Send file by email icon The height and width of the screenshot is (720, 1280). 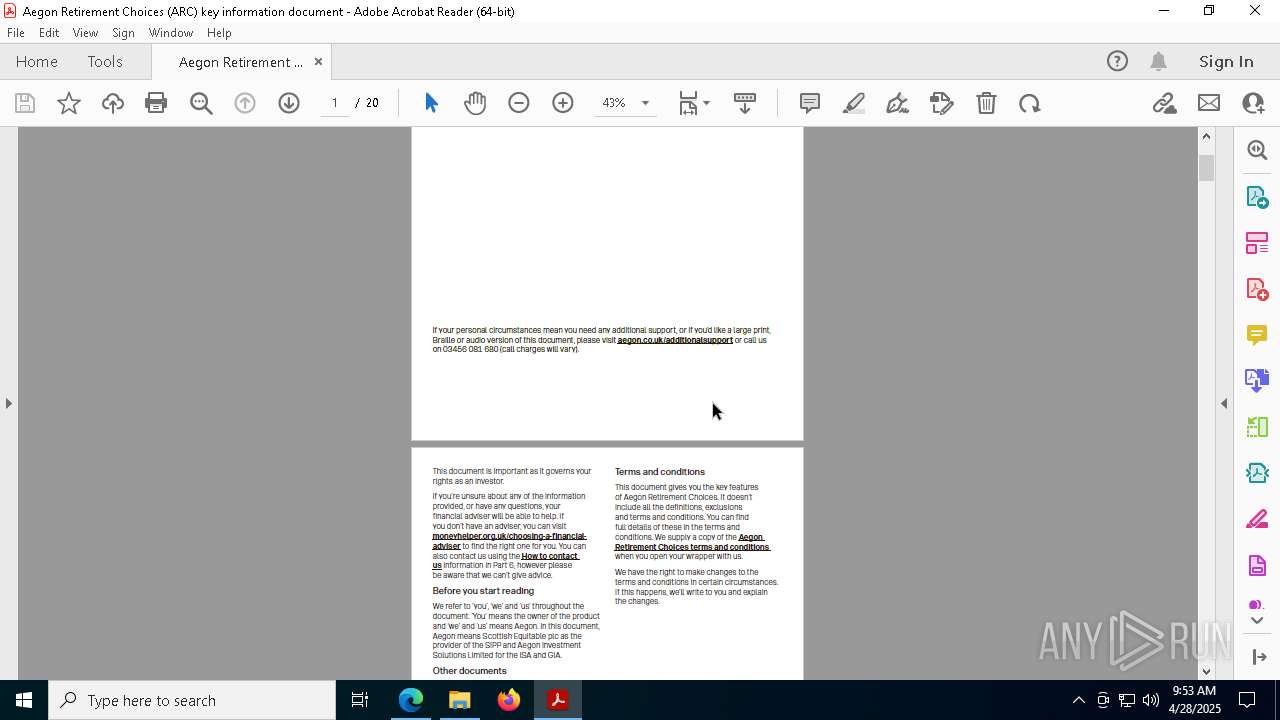[x=1209, y=103]
